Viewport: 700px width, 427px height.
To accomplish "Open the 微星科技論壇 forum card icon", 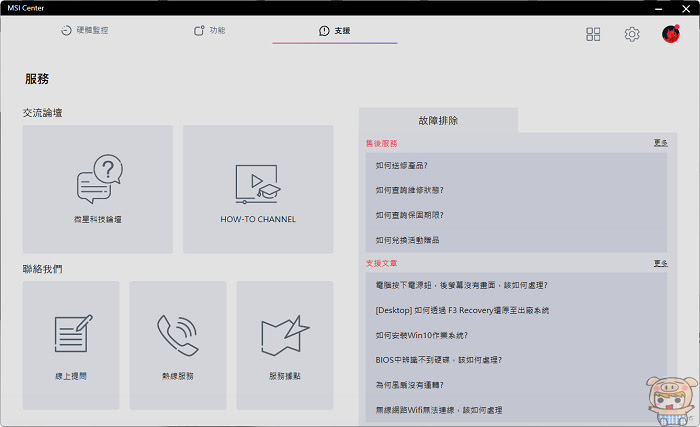I will point(100,179).
